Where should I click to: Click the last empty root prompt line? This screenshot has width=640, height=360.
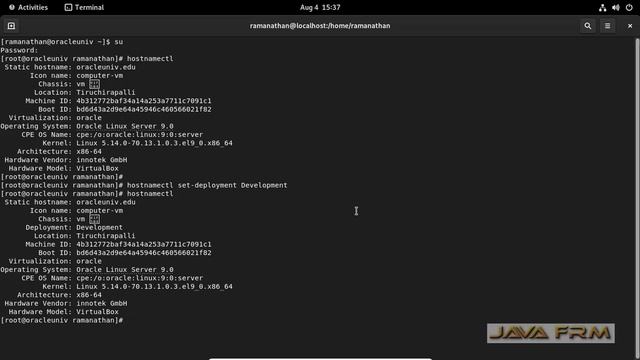point(62,320)
